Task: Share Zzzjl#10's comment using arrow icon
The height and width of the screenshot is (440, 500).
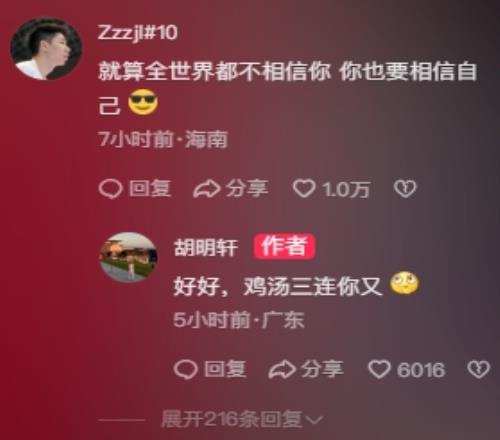Action: (x=207, y=189)
